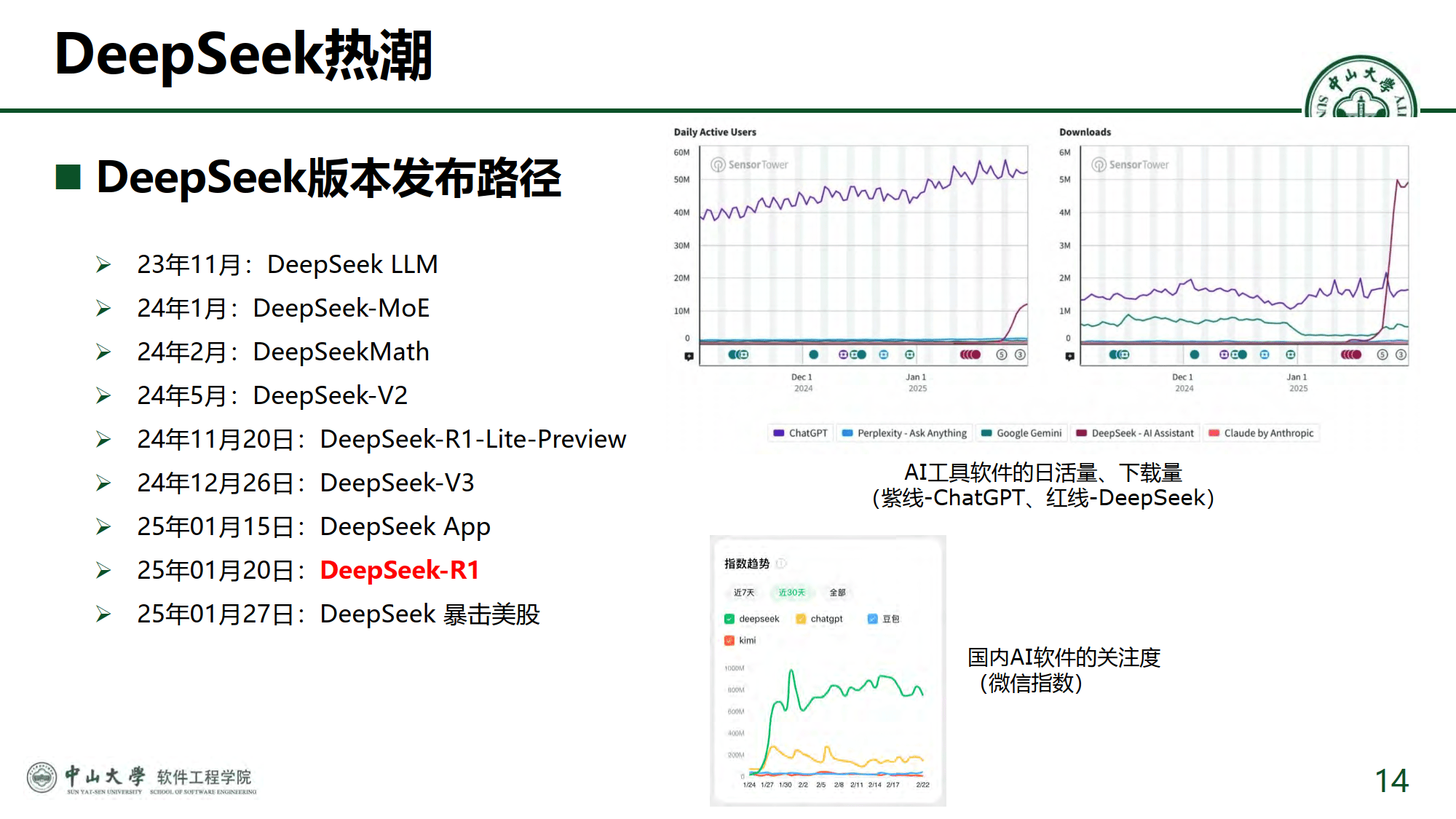Select the 近7天 time range tab

click(744, 593)
